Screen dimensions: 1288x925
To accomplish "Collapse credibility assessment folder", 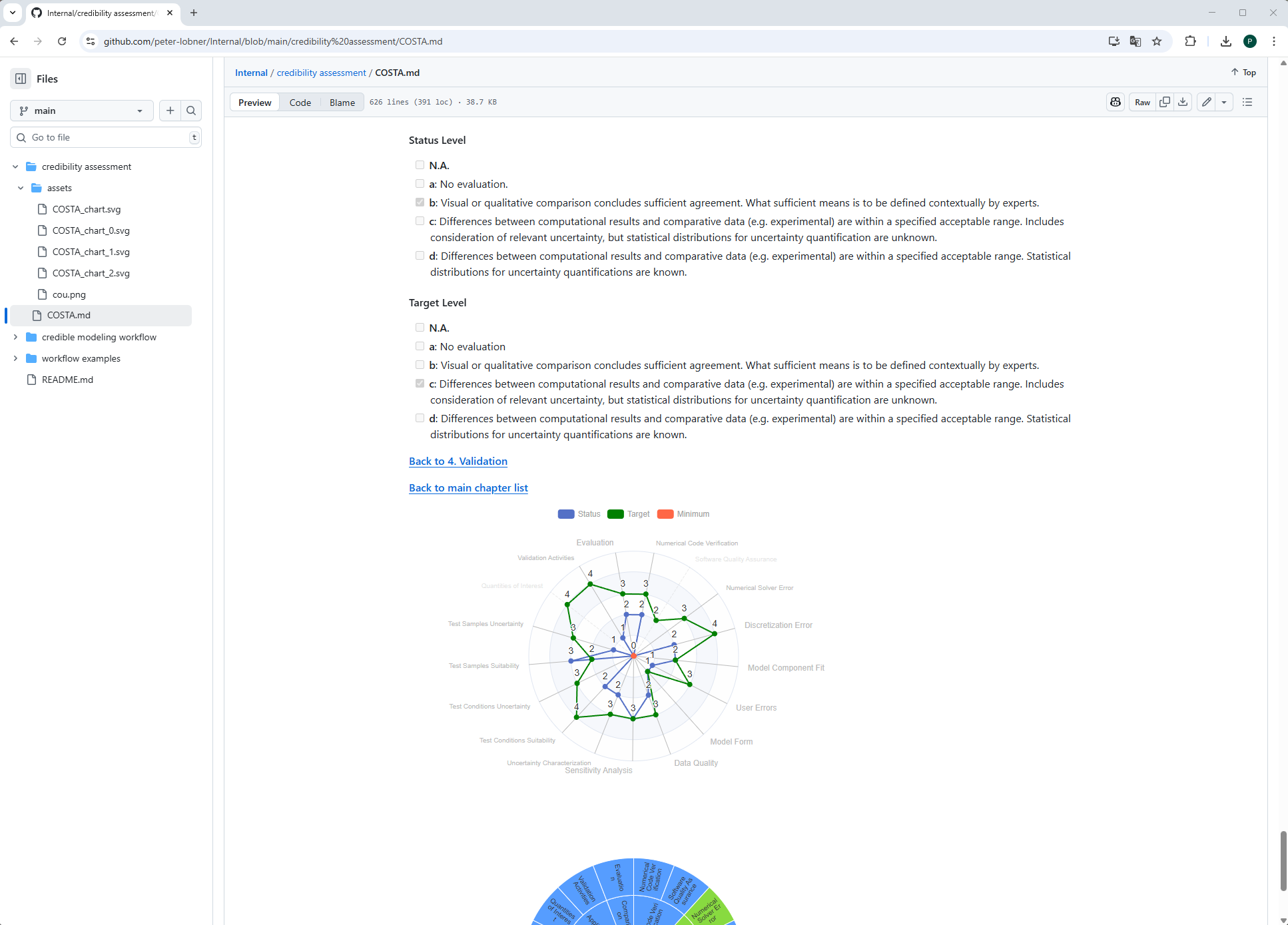I will click(x=15, y=166).
